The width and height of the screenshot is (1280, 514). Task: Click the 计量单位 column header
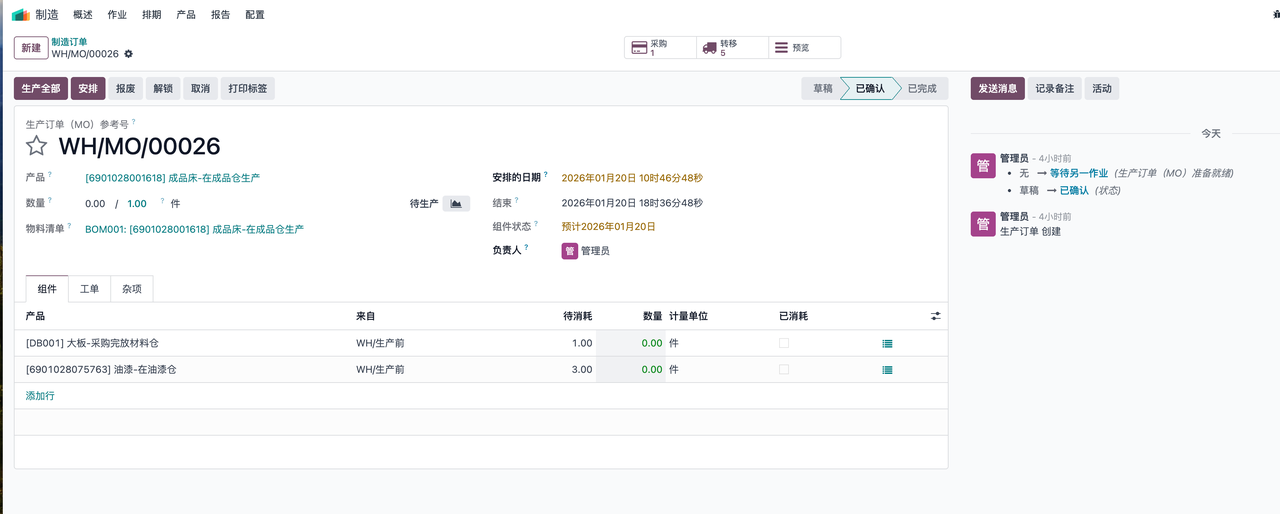688,316
